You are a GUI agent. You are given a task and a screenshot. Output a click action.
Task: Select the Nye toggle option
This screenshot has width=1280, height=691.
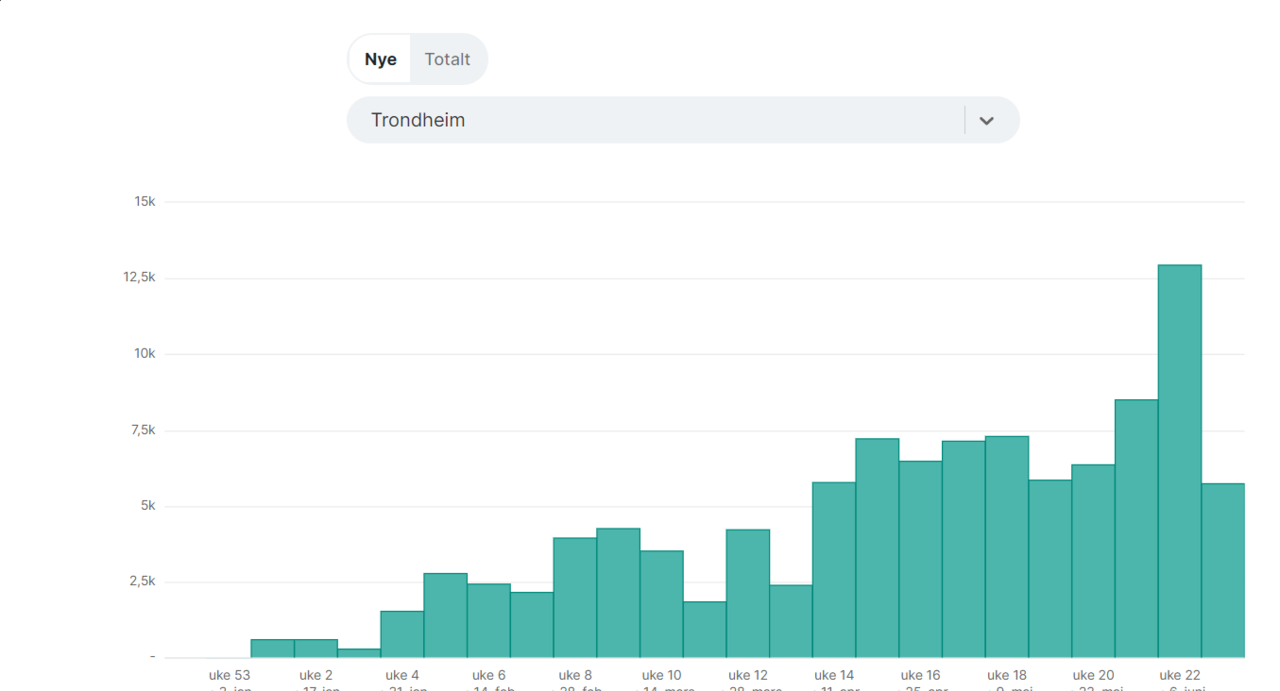380,59
